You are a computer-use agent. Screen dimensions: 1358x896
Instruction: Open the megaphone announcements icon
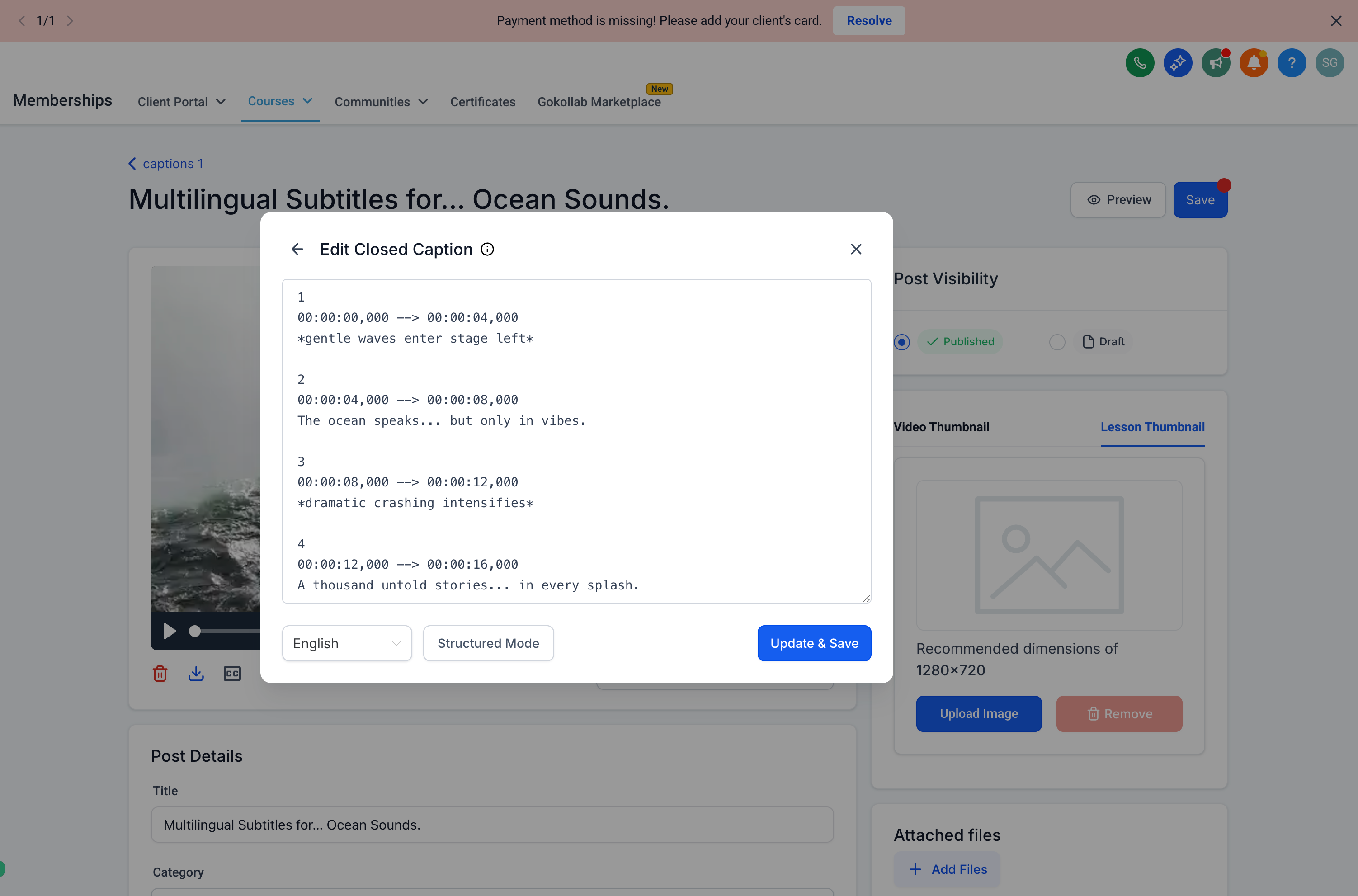pos(1215,63)
